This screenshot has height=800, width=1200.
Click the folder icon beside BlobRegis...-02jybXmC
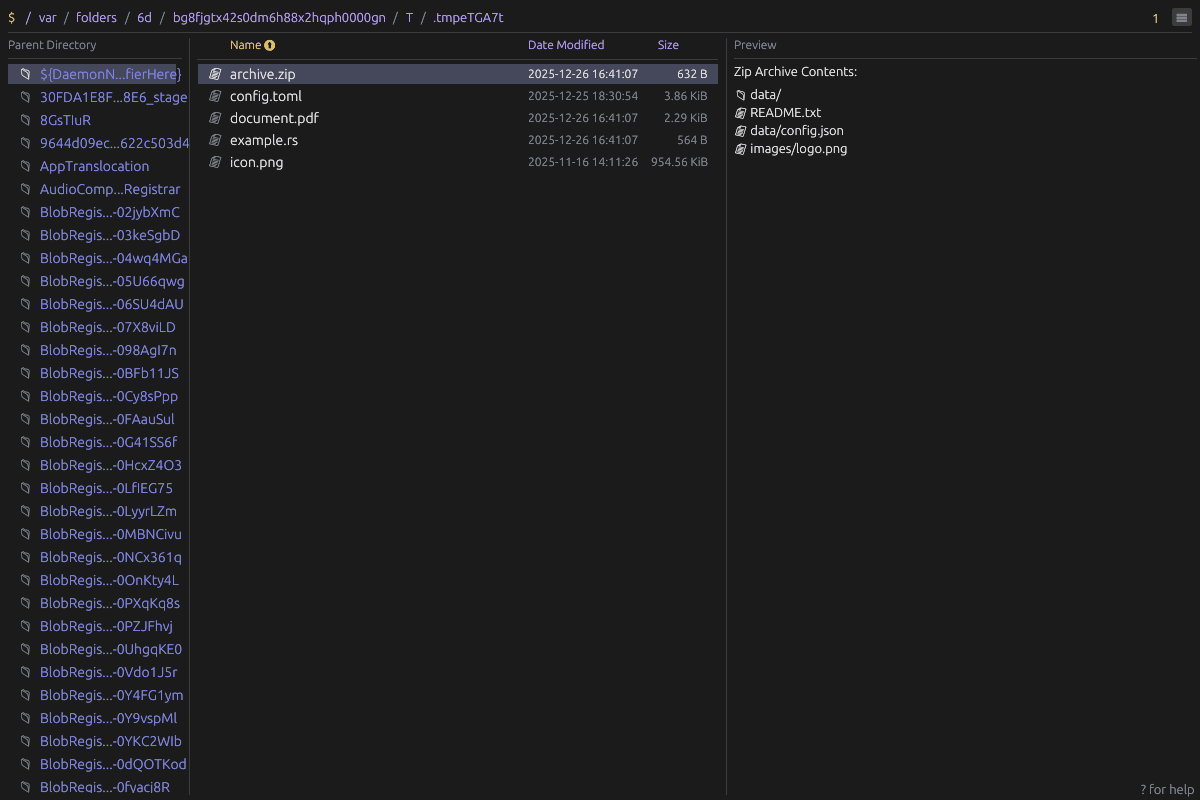click(26, 212)
